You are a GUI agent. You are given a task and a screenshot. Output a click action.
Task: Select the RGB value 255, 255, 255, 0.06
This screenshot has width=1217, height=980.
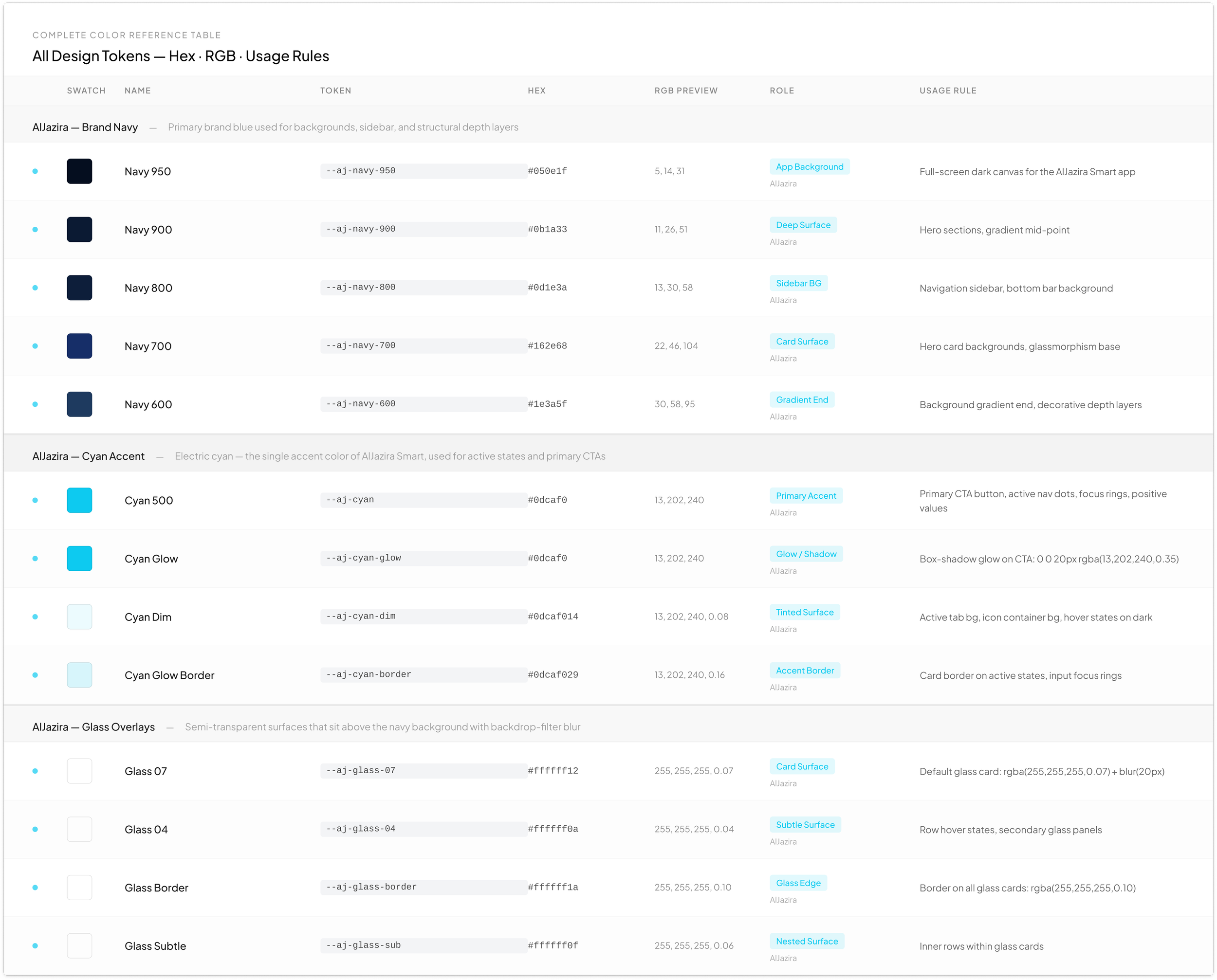tap(694, 945)
